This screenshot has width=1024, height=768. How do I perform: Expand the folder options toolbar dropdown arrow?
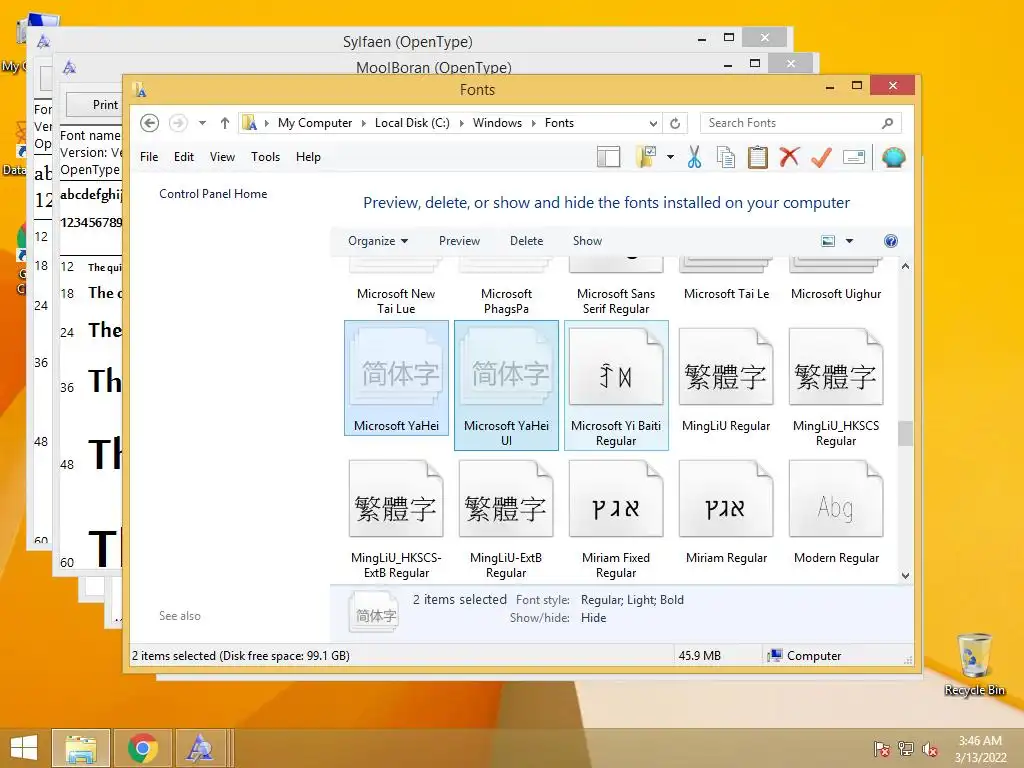tap(670, 157)
